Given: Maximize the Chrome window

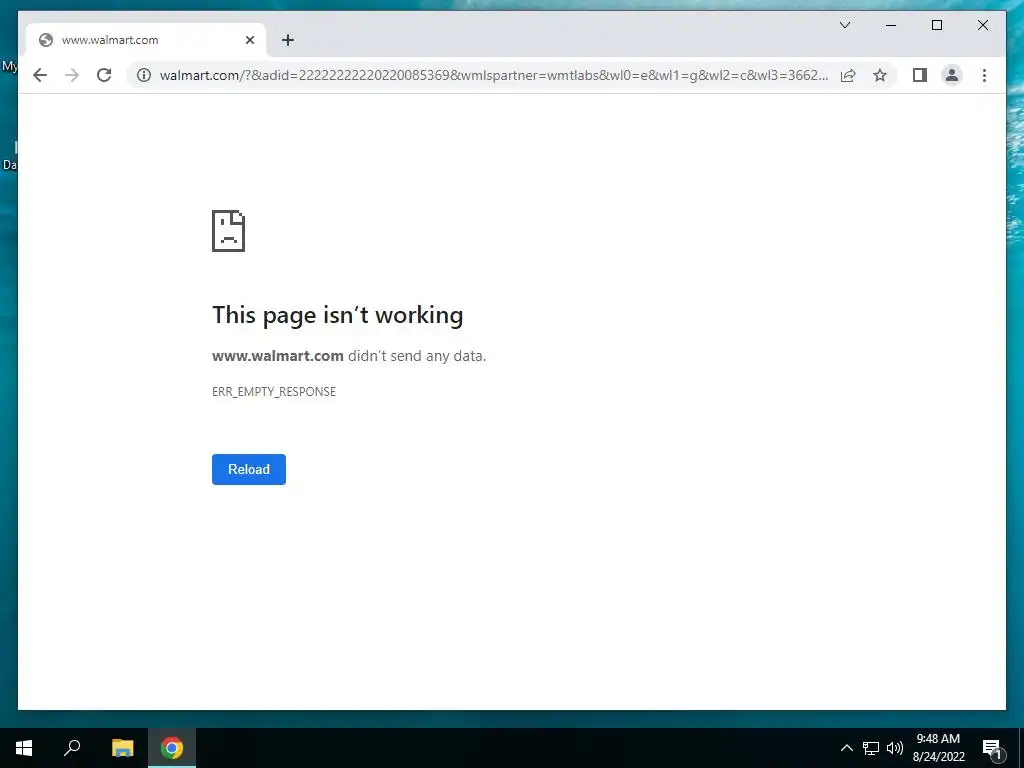Looking at the screenshot, I should pos(936,25).
